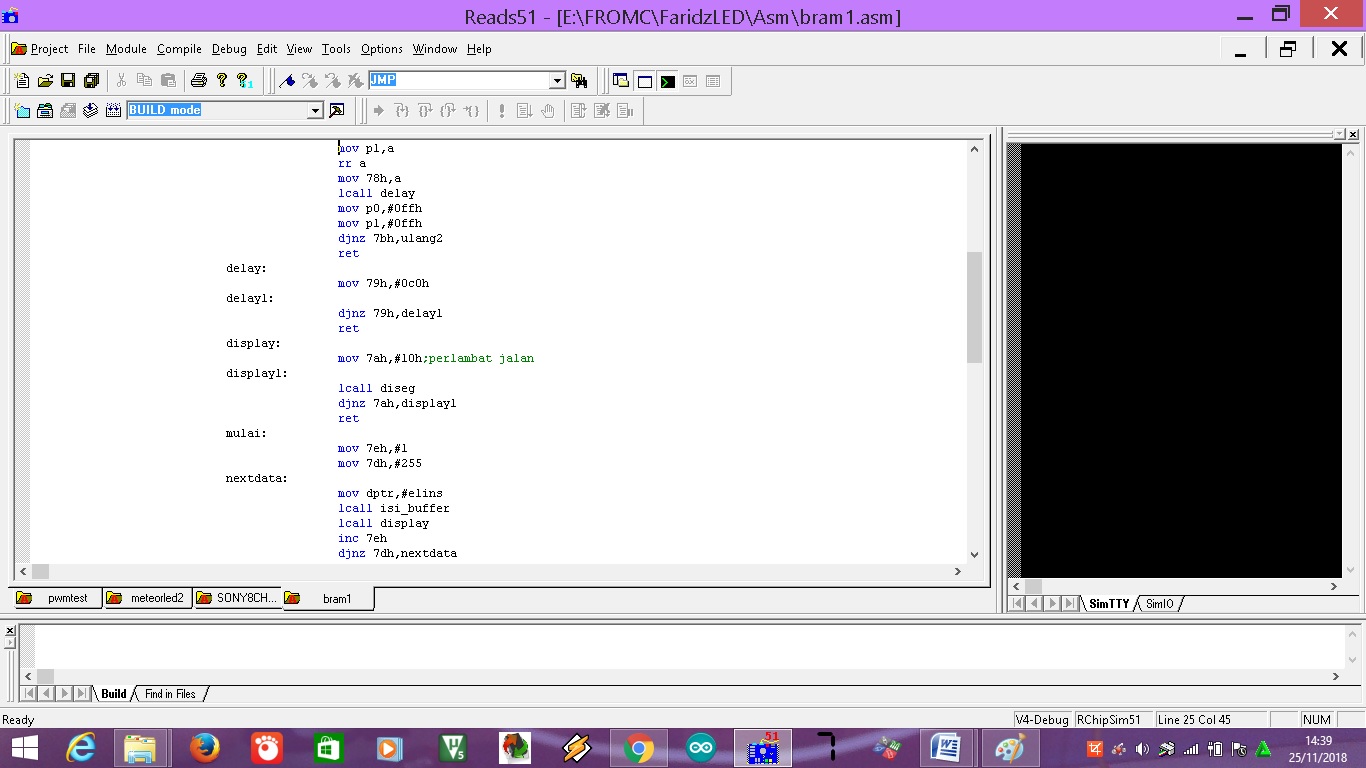Viewport: 1366px width, 768px height.
Task: Click the Open file icon
Action: (x=45, y=81)
